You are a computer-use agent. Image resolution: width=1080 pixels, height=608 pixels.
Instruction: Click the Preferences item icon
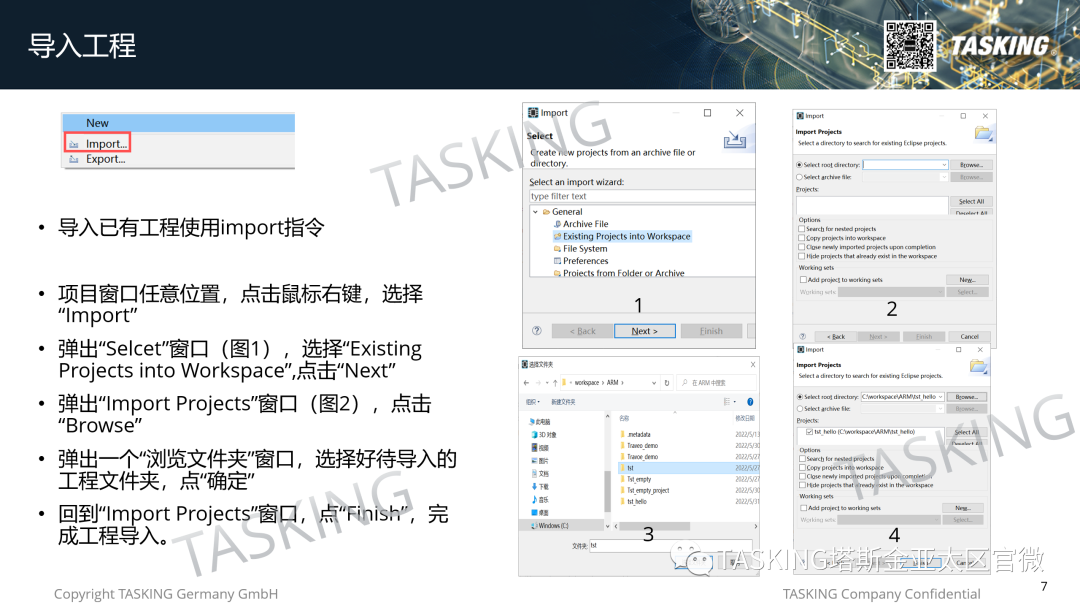(x=557, y=261)
